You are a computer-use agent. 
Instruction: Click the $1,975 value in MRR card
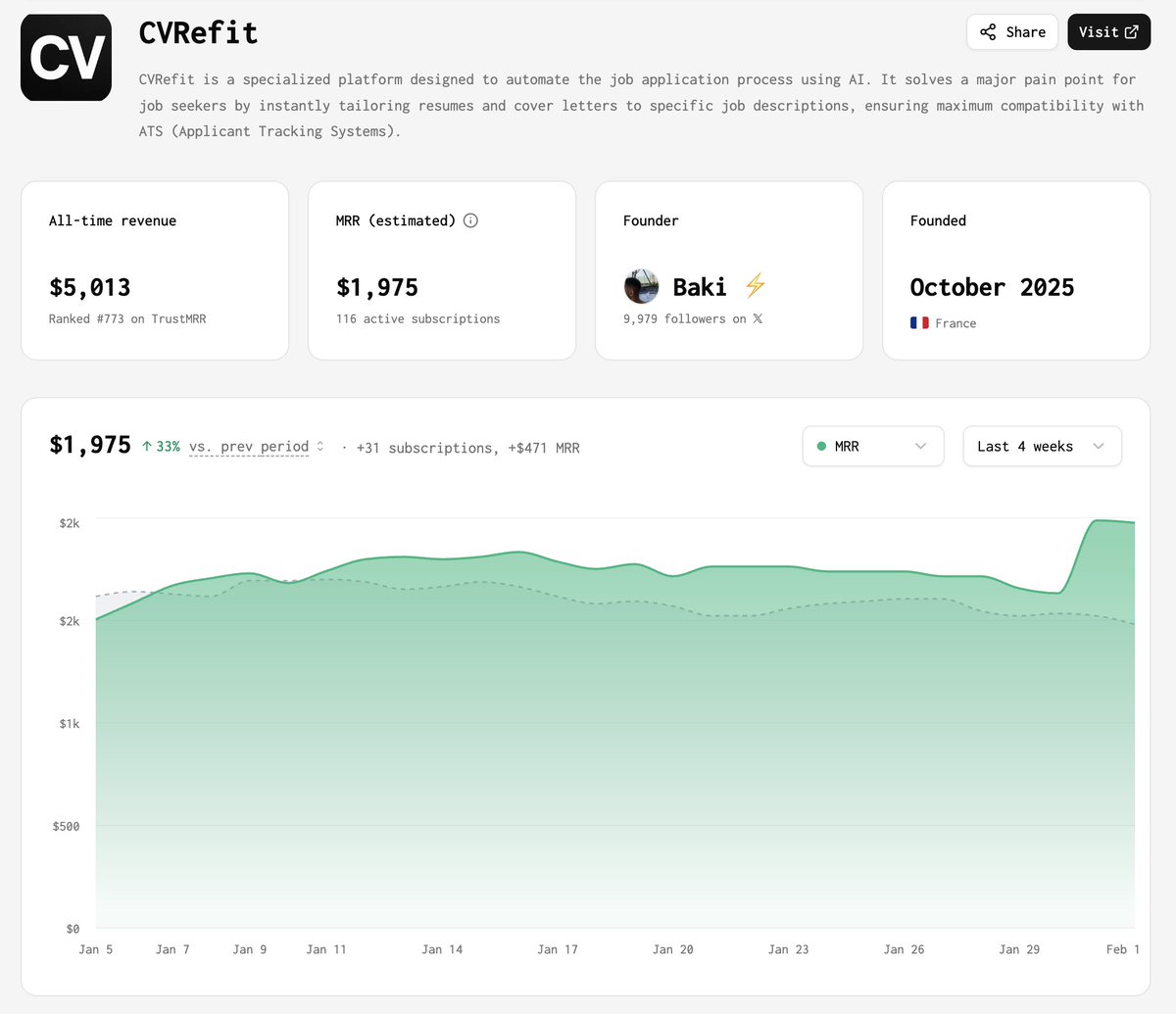click(x=377, y=287)
